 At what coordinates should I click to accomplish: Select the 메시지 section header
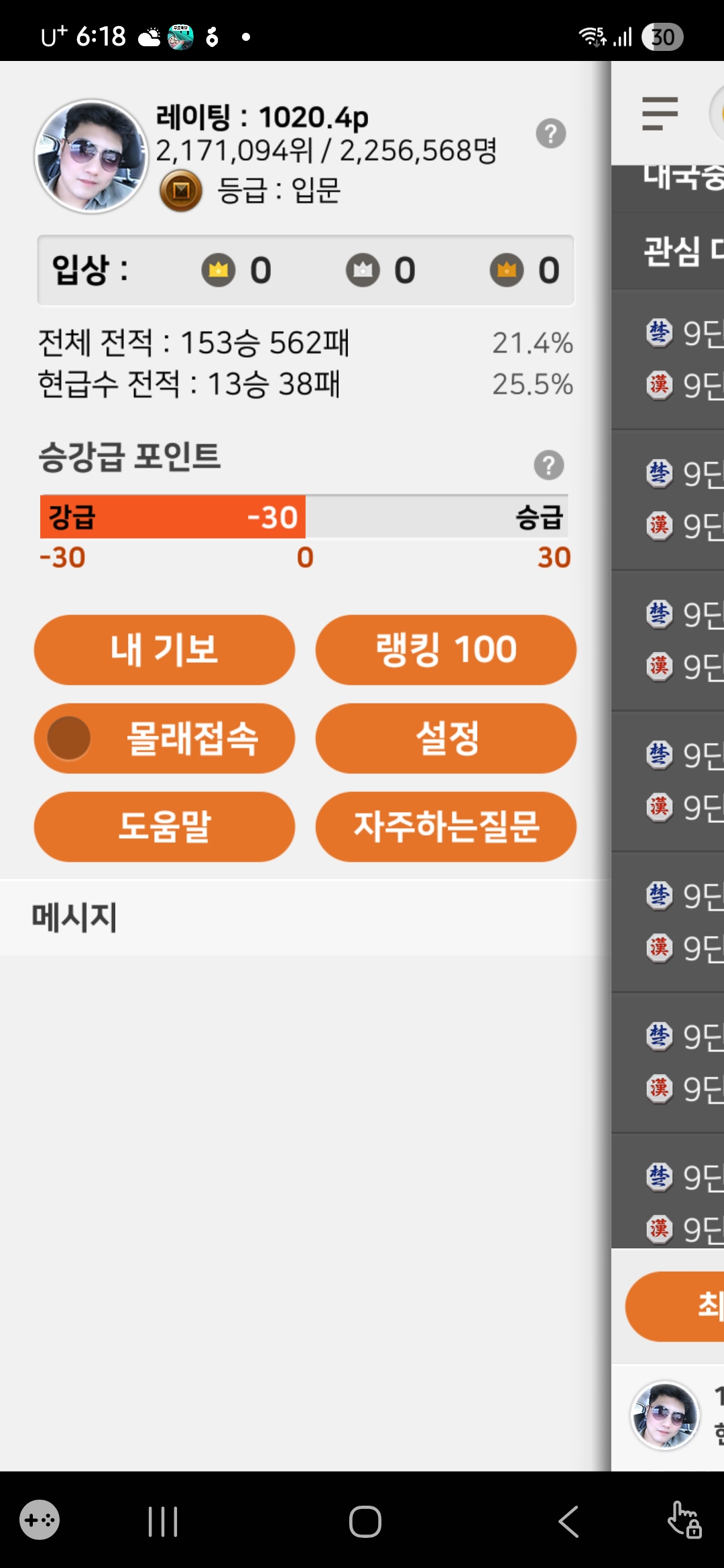click(x=74, y=917)
